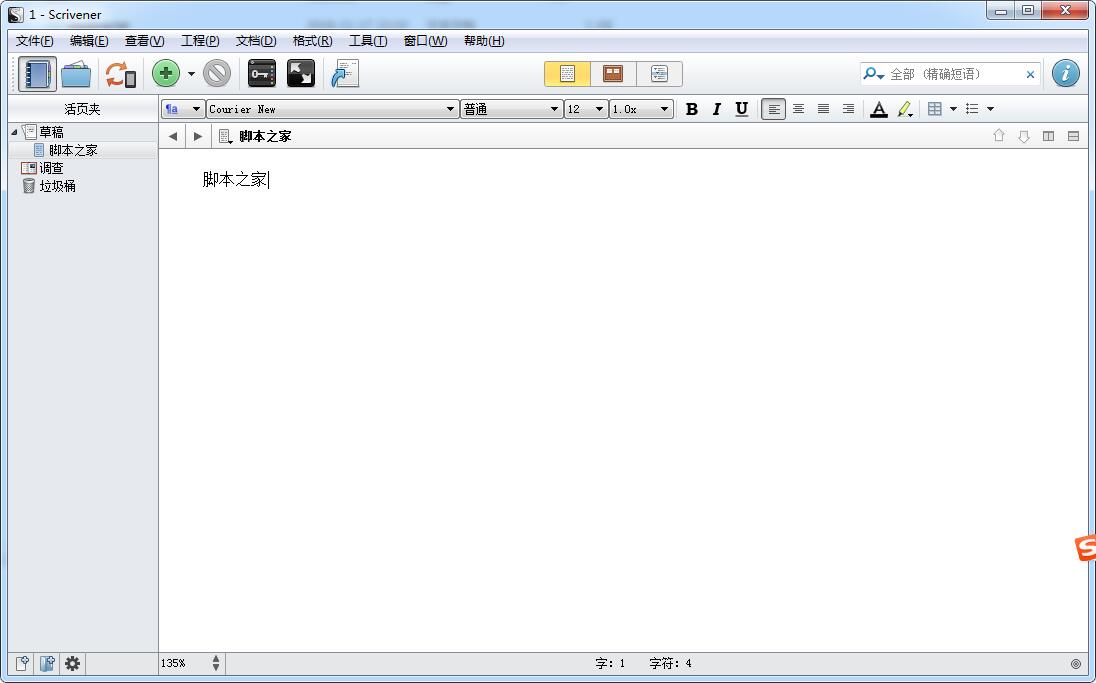Open the 工具 menu
Screen dimensions: 1096x683
point(367,41)
